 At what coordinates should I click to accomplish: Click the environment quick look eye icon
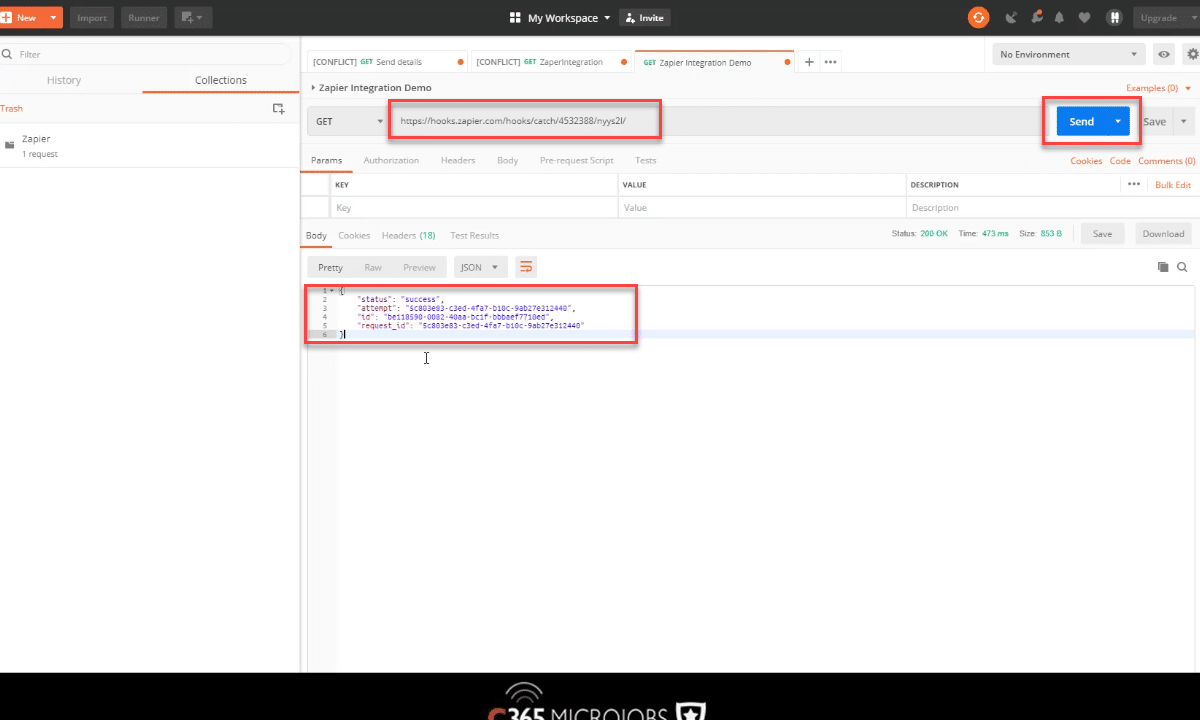coord(1164,54)
